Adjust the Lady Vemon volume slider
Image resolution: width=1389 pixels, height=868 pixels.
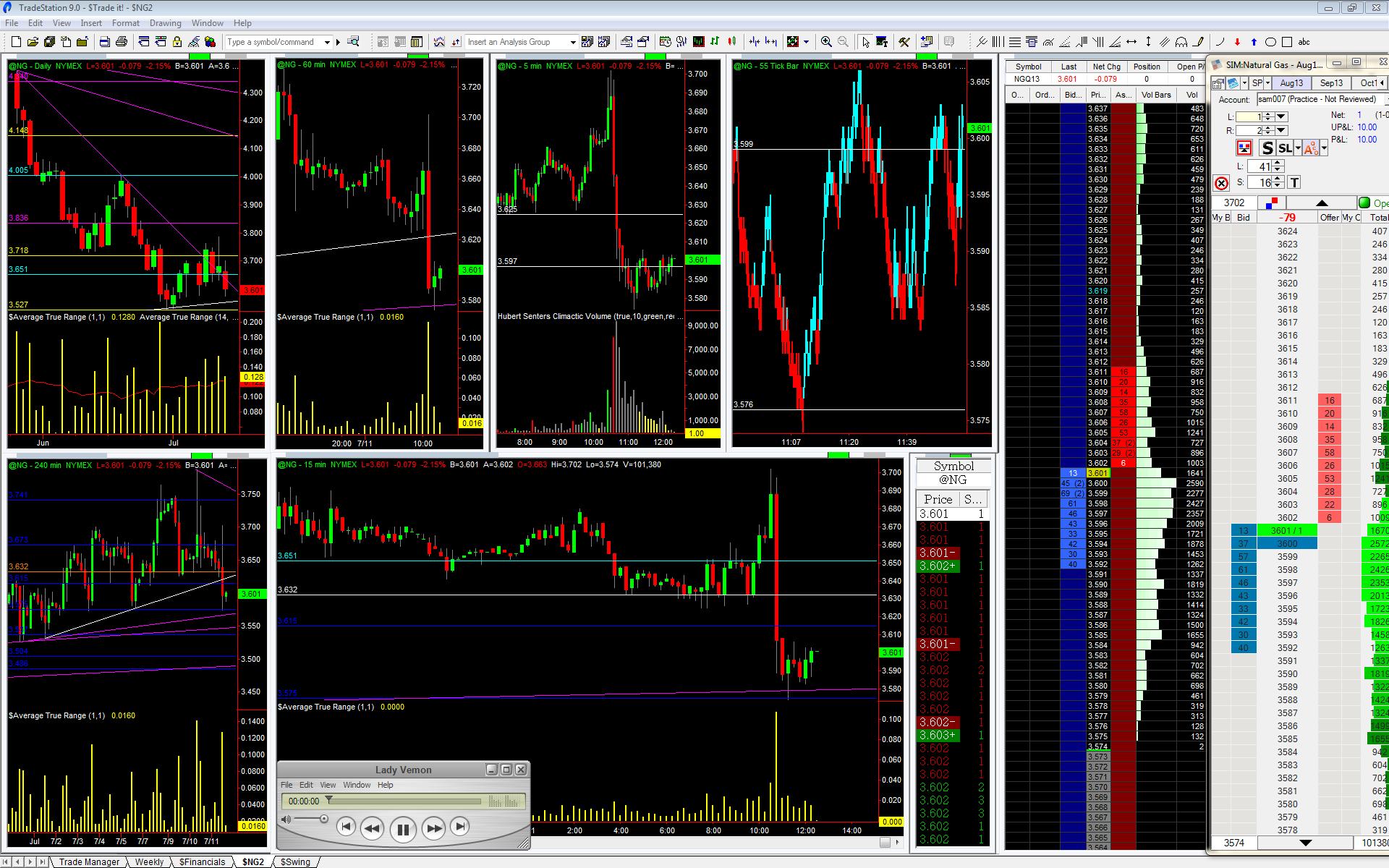(x=310, y=819)
